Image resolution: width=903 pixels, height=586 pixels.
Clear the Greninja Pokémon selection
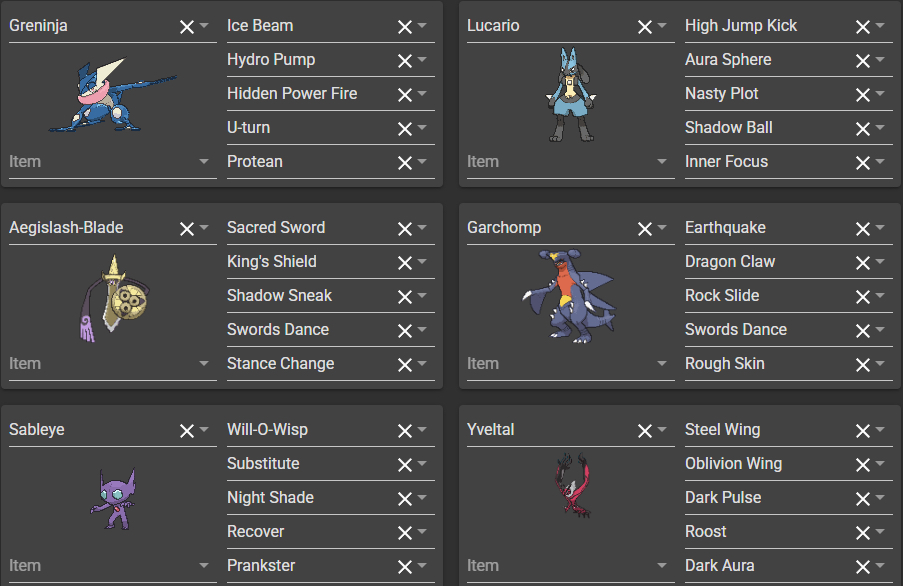tap(186, 26)
